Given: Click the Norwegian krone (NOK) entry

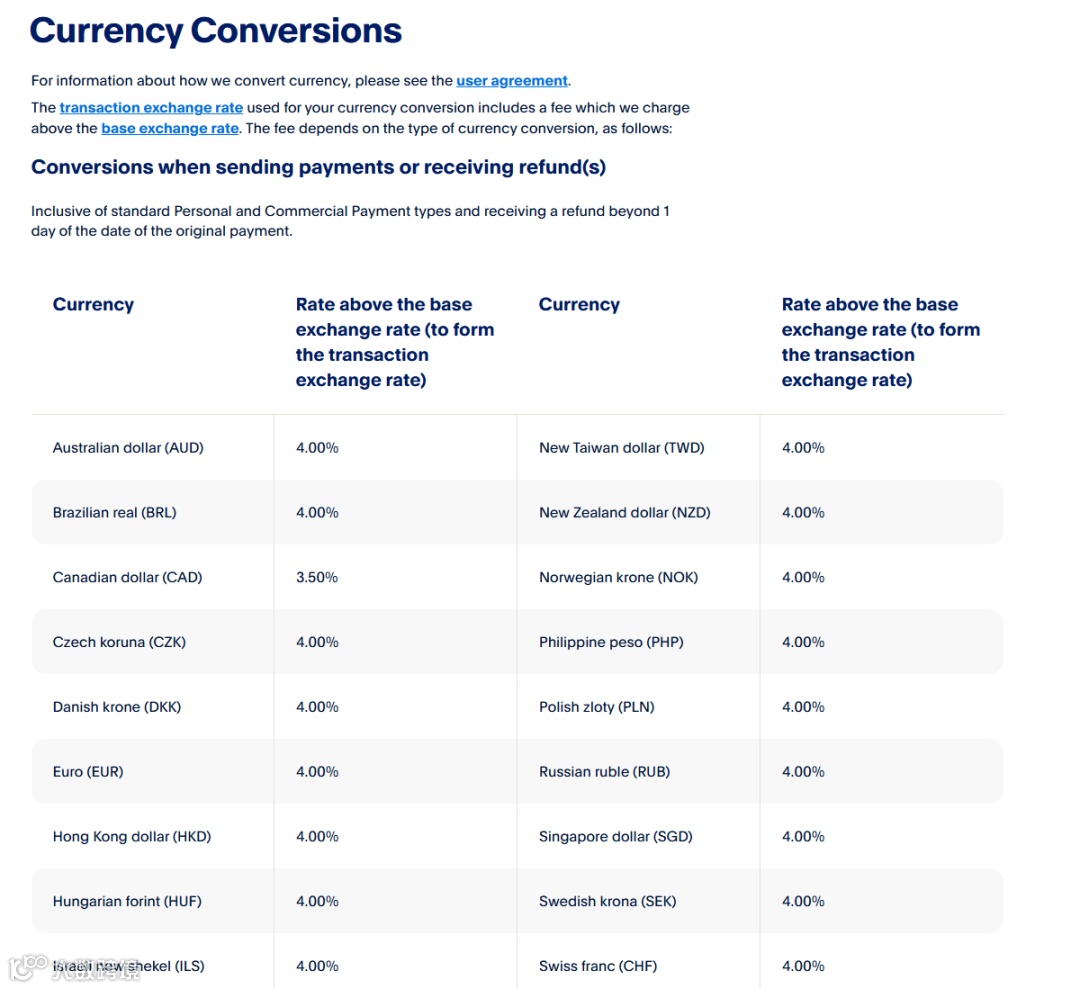Looking at the screenshot, I should 619,577.
